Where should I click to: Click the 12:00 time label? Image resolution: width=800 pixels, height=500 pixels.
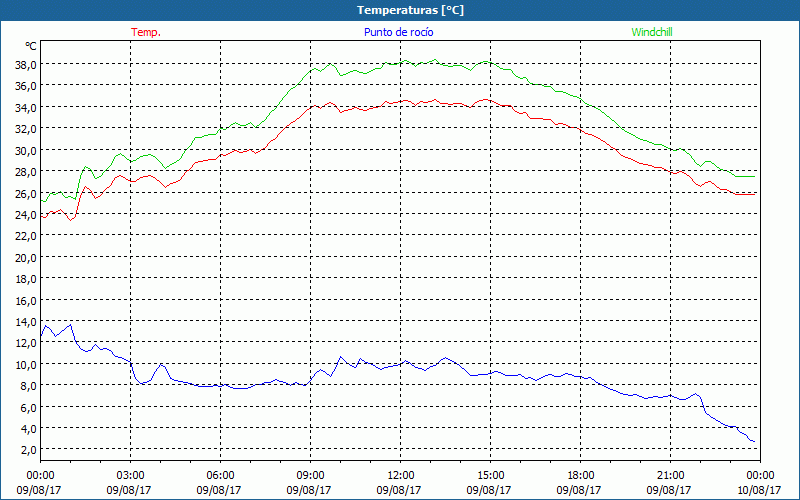point(401,476)
